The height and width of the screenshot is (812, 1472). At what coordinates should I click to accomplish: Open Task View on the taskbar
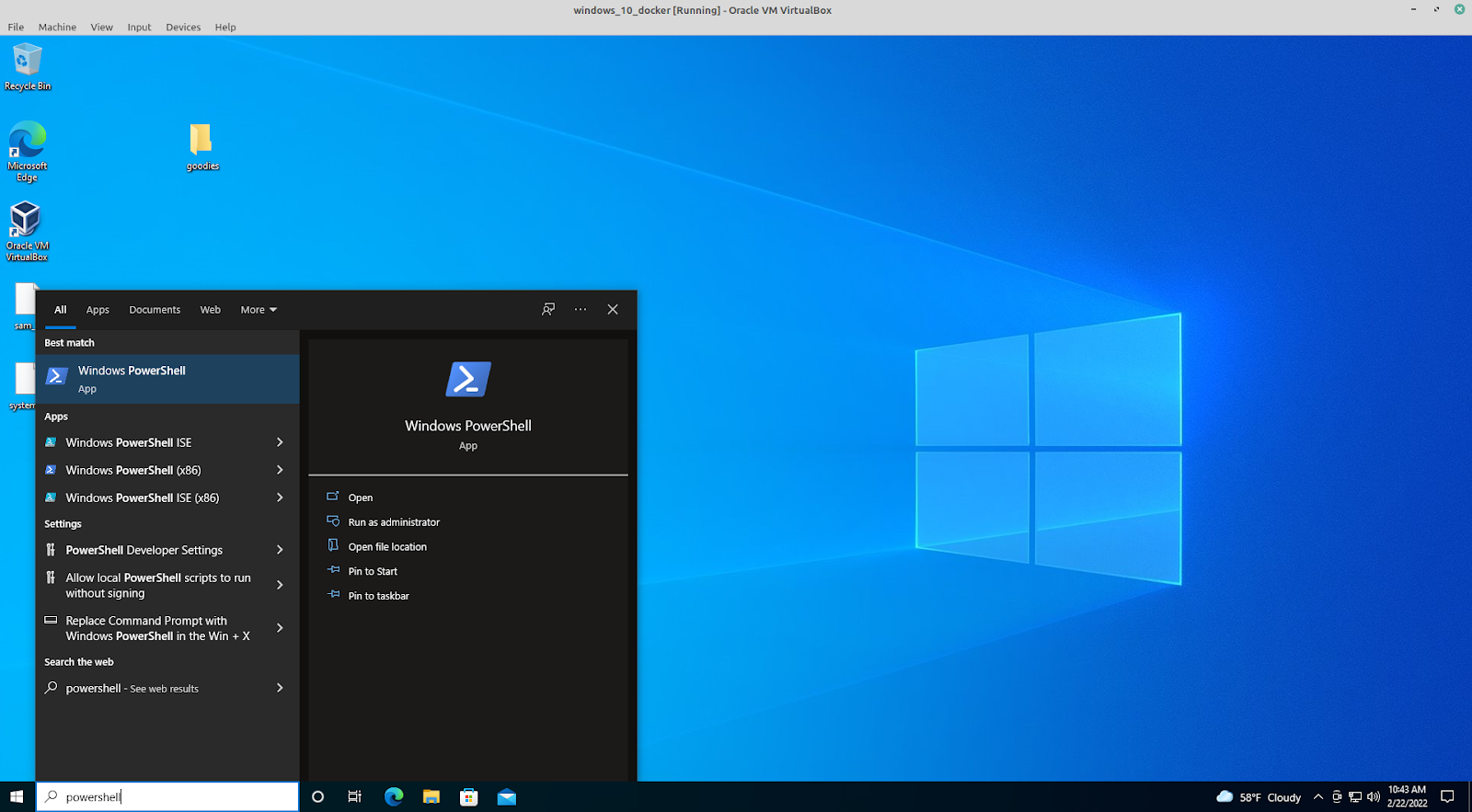tap(354, 796)
